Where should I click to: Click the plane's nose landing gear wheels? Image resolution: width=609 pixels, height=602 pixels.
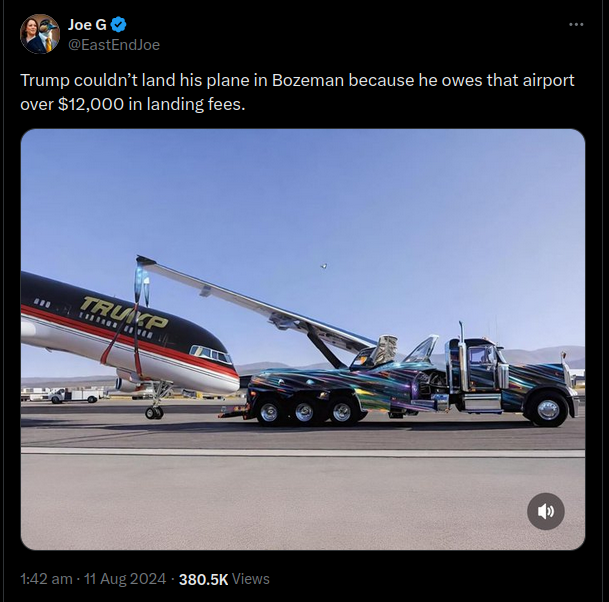[x=154, y=412]
